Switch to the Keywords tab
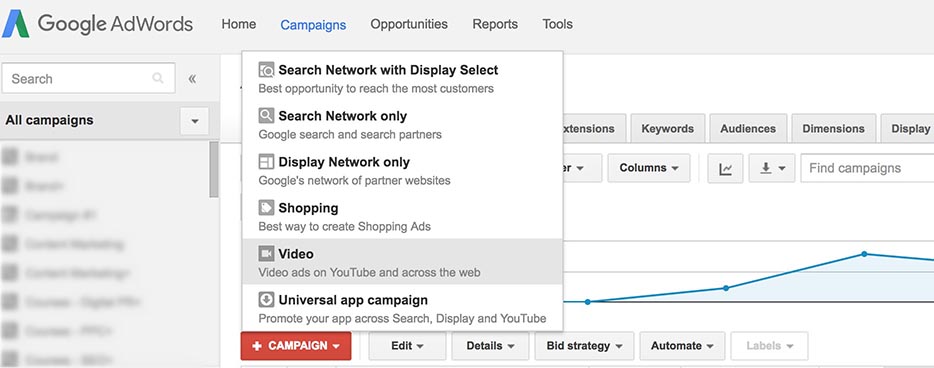 click(x=667, y=129)
